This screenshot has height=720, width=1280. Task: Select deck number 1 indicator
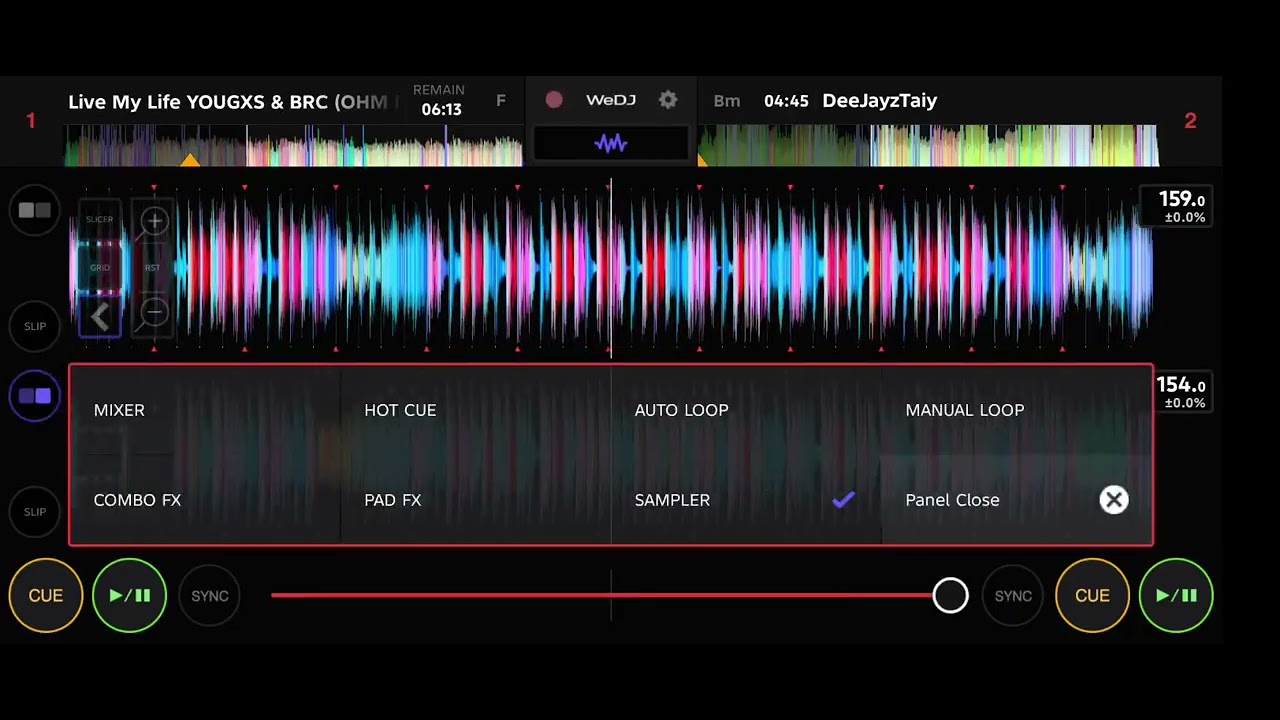click(31, 121)
